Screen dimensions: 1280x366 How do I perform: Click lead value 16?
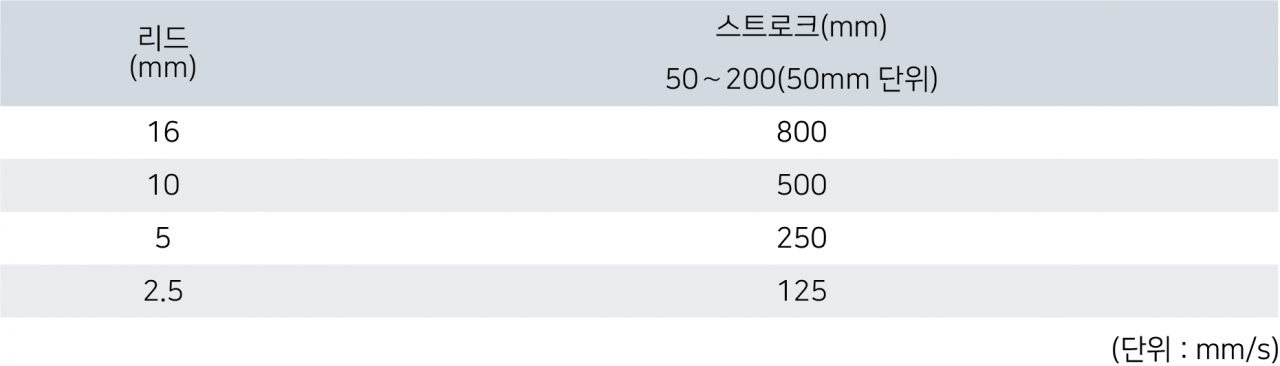point(162,132)
